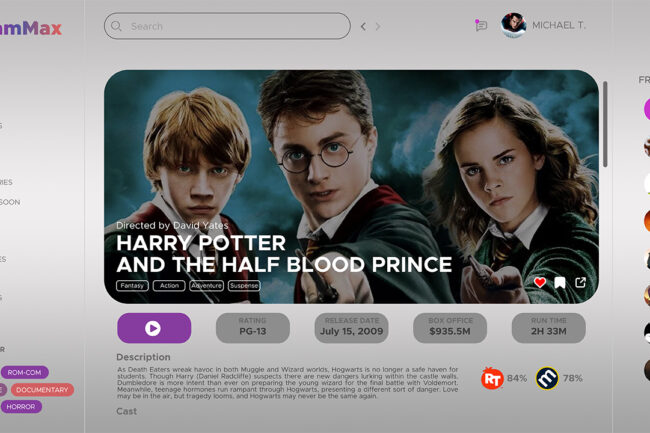This screenshot has width=650, height=433.
Task: Click the vertical scrollbar beside the banner
Action: click(605, 124)
